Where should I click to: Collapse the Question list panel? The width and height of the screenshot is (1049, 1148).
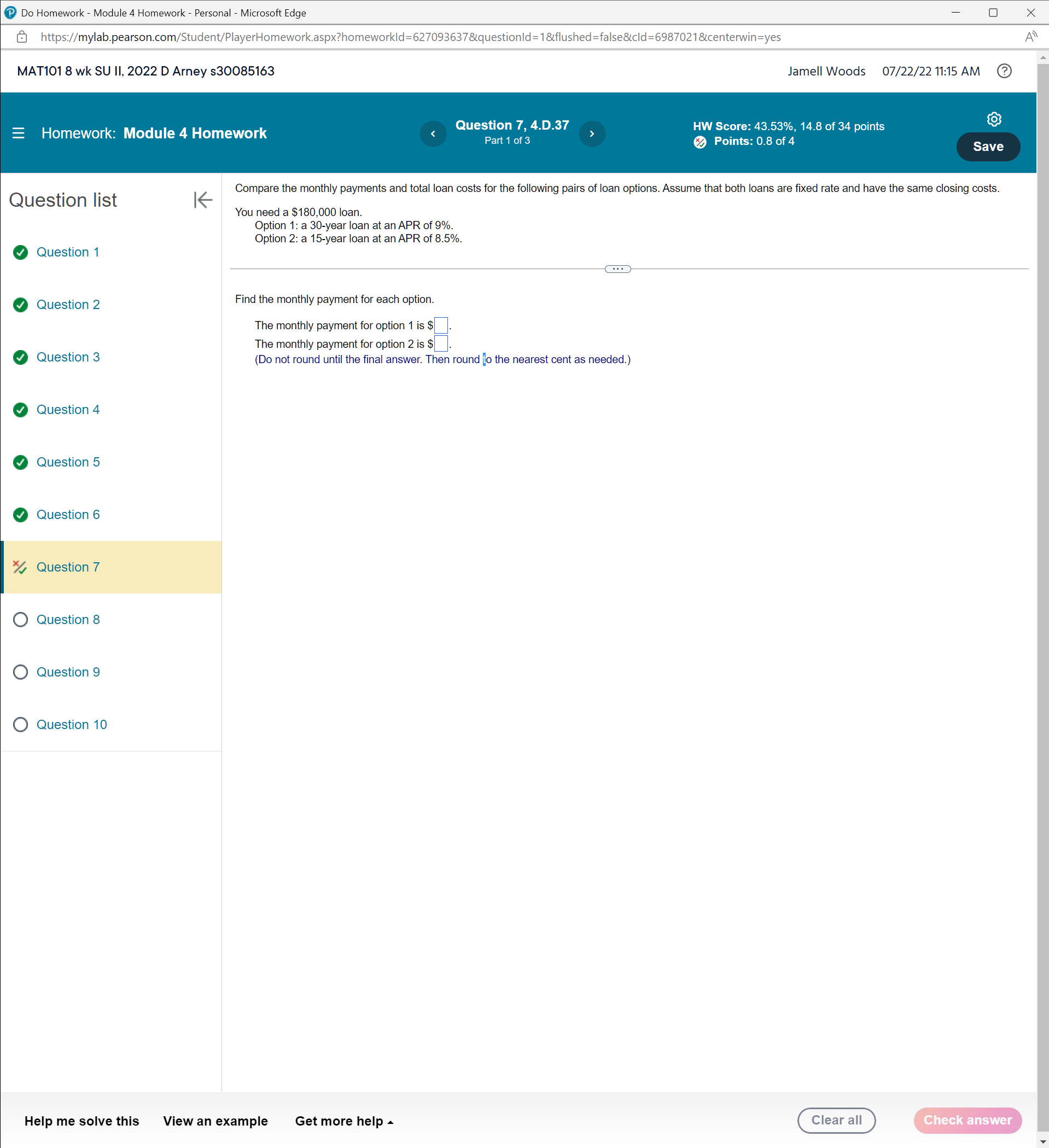click(x=203, y=200)
